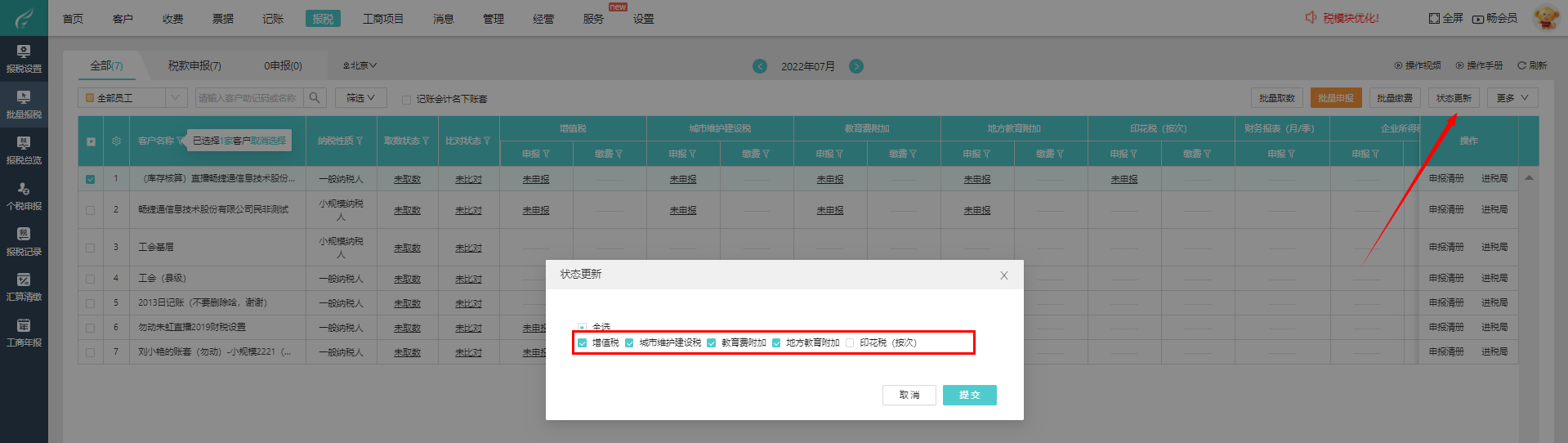
Task: Expand the 更多 dropdown button
Action: (x=1512, y=98)
